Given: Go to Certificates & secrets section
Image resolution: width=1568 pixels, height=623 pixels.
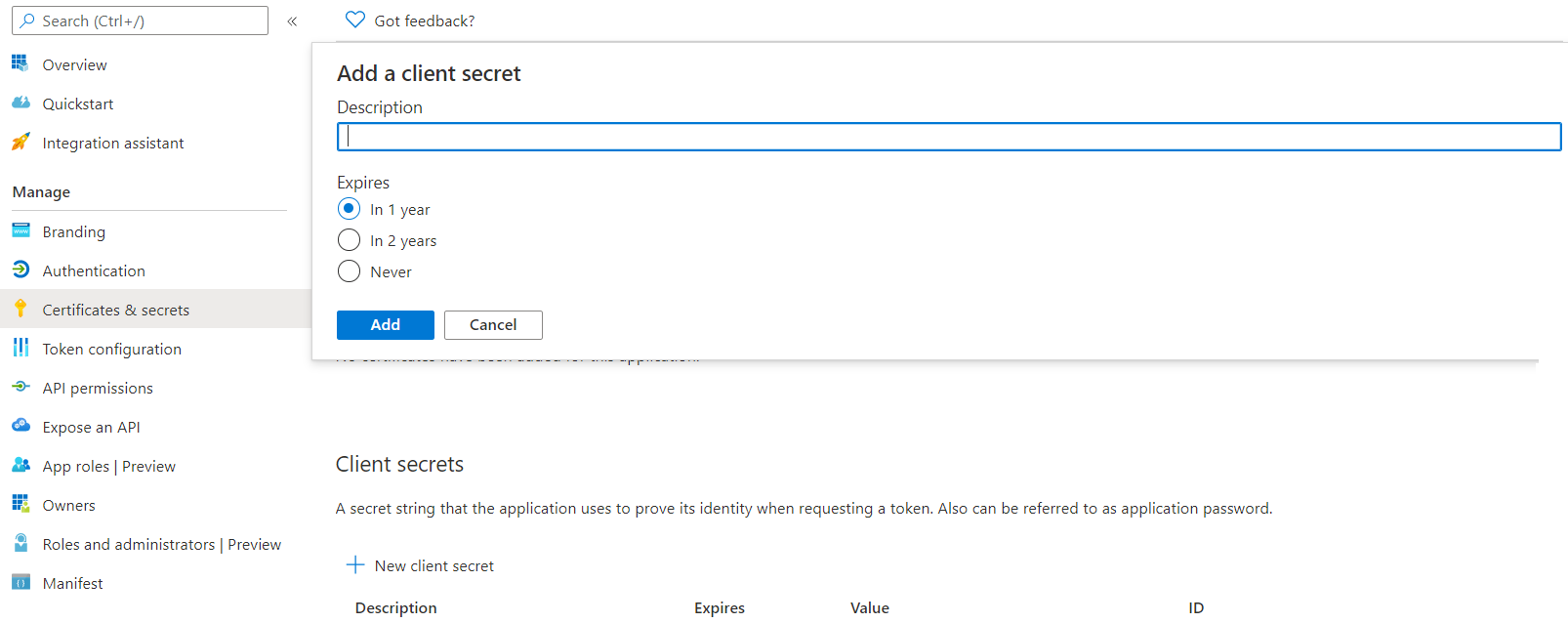Looking at the screenshot, I should 115,310.
